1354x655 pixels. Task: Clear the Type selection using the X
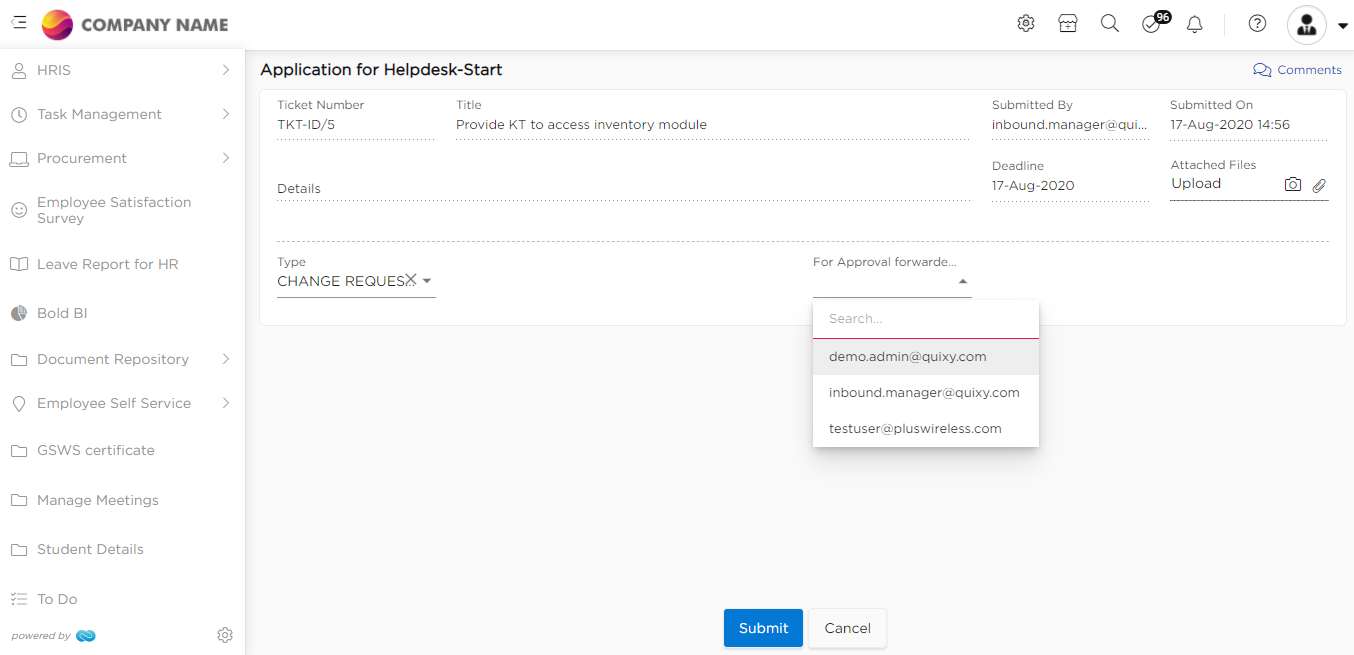pos(410,280)
